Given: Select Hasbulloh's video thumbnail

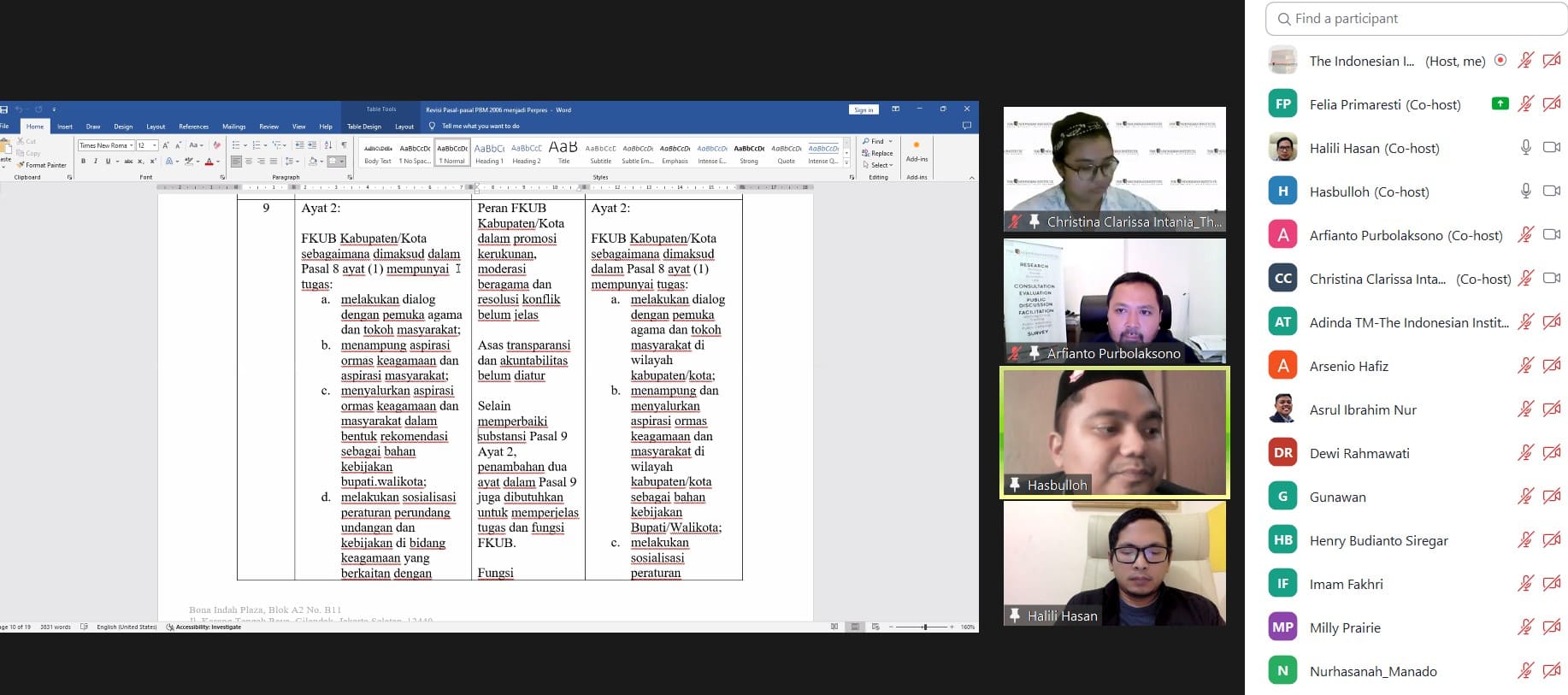Looking at the screenshot, I should (1115, 433).
